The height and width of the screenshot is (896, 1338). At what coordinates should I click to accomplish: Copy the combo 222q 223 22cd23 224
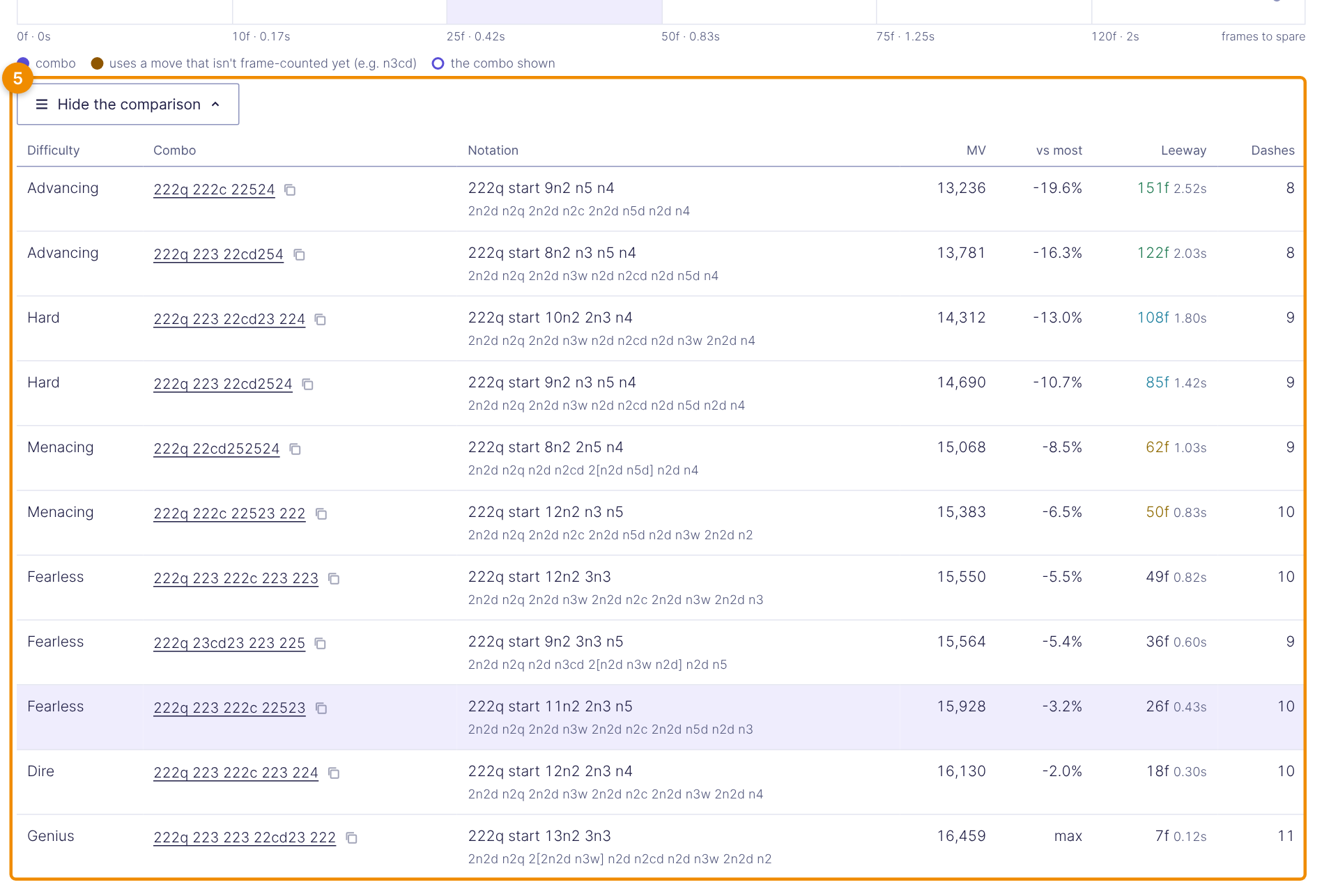point(321,320)
